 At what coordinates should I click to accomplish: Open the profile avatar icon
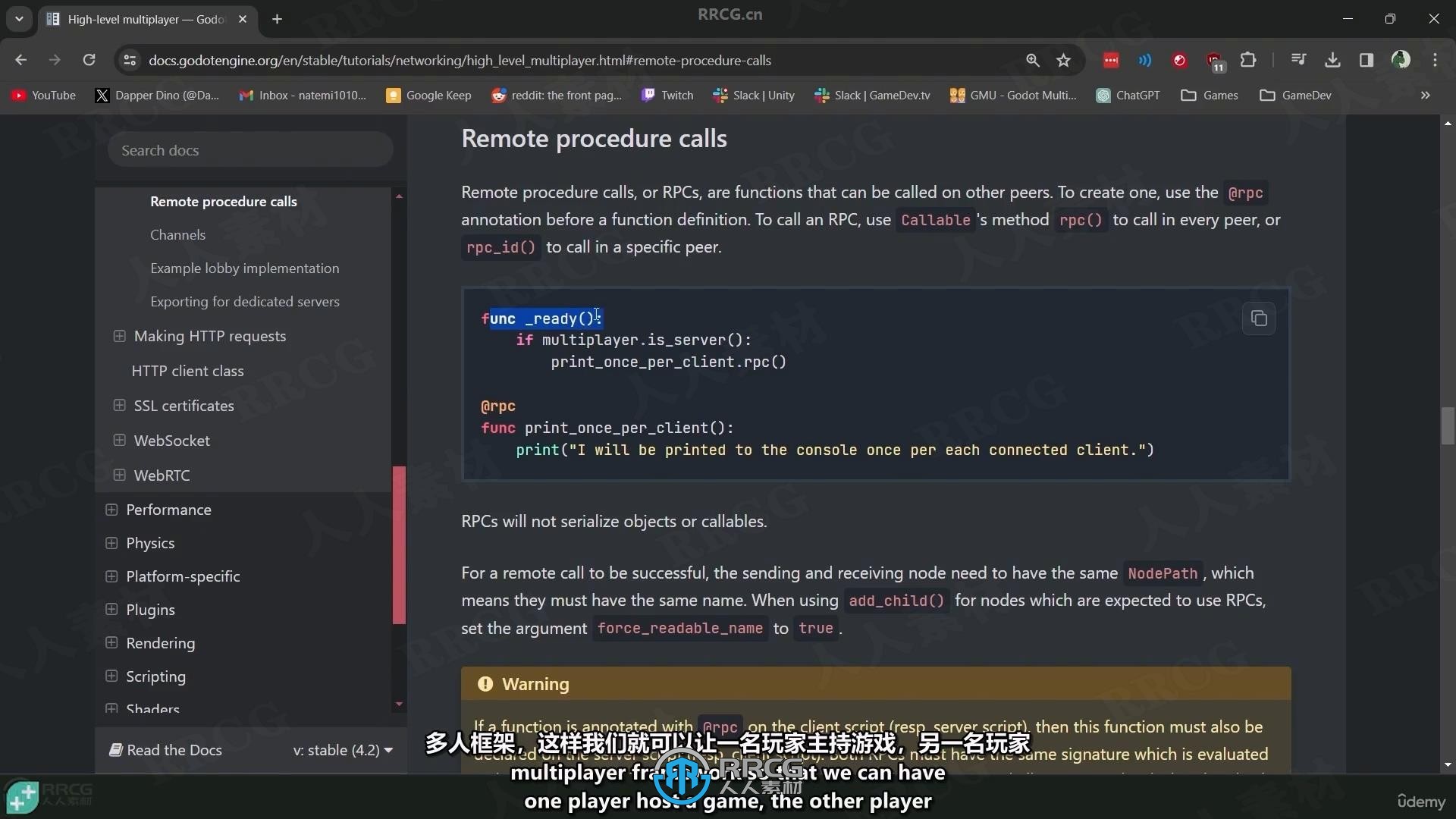pyautogui.click(x=1401, y=60)
